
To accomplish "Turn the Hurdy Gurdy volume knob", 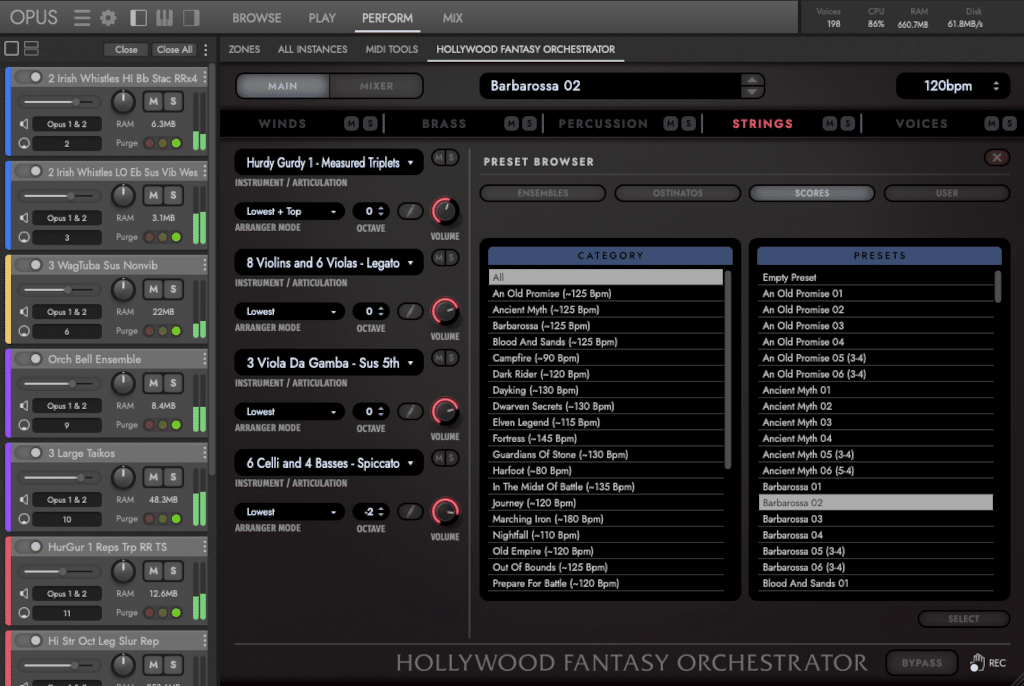I will click(445, 211).
